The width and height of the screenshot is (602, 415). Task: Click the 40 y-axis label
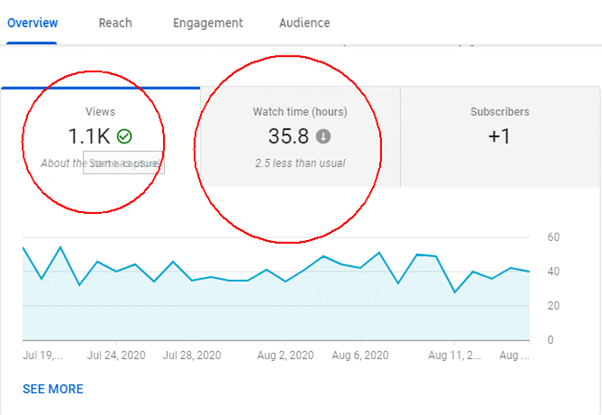[x=553, y=271]
